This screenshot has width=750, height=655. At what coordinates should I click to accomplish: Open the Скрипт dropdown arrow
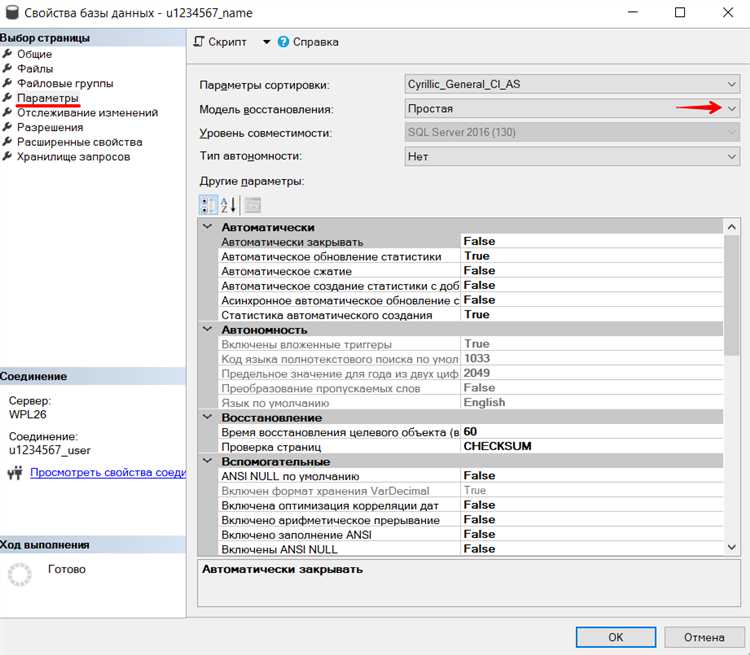click(266, 42)
